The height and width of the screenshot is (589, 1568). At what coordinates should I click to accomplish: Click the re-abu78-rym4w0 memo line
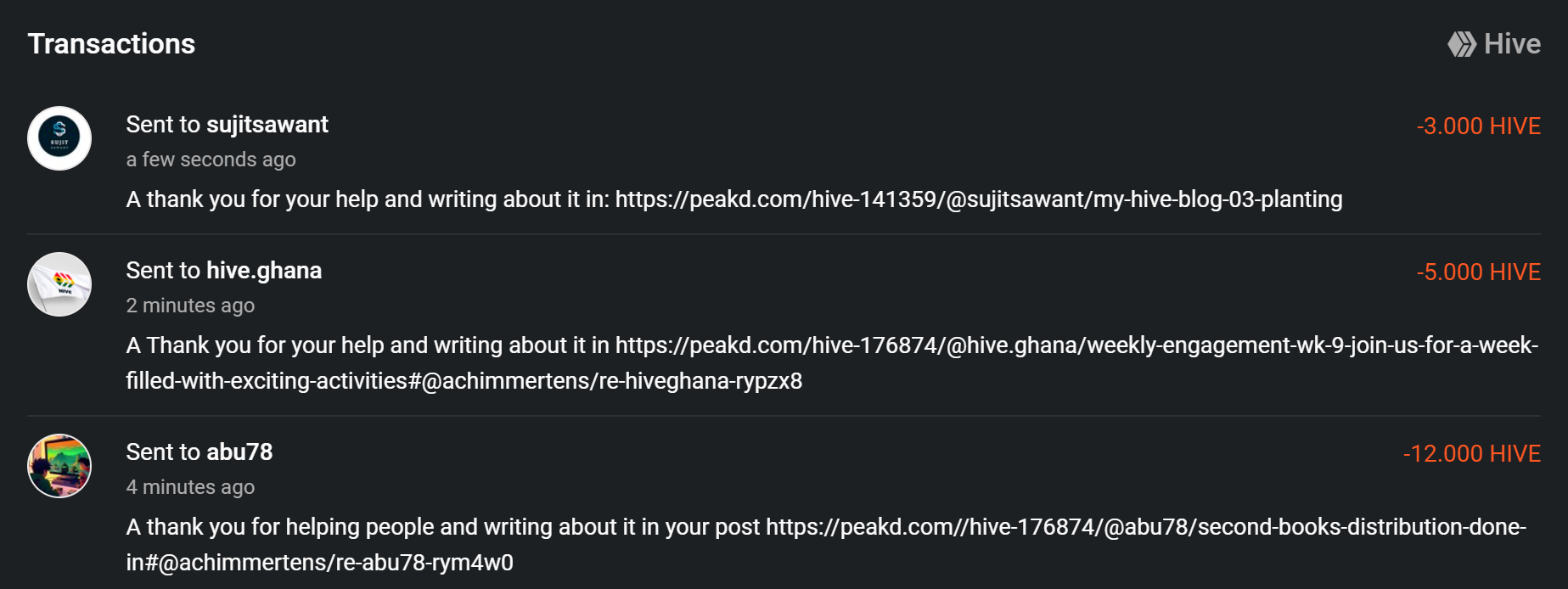320,563
